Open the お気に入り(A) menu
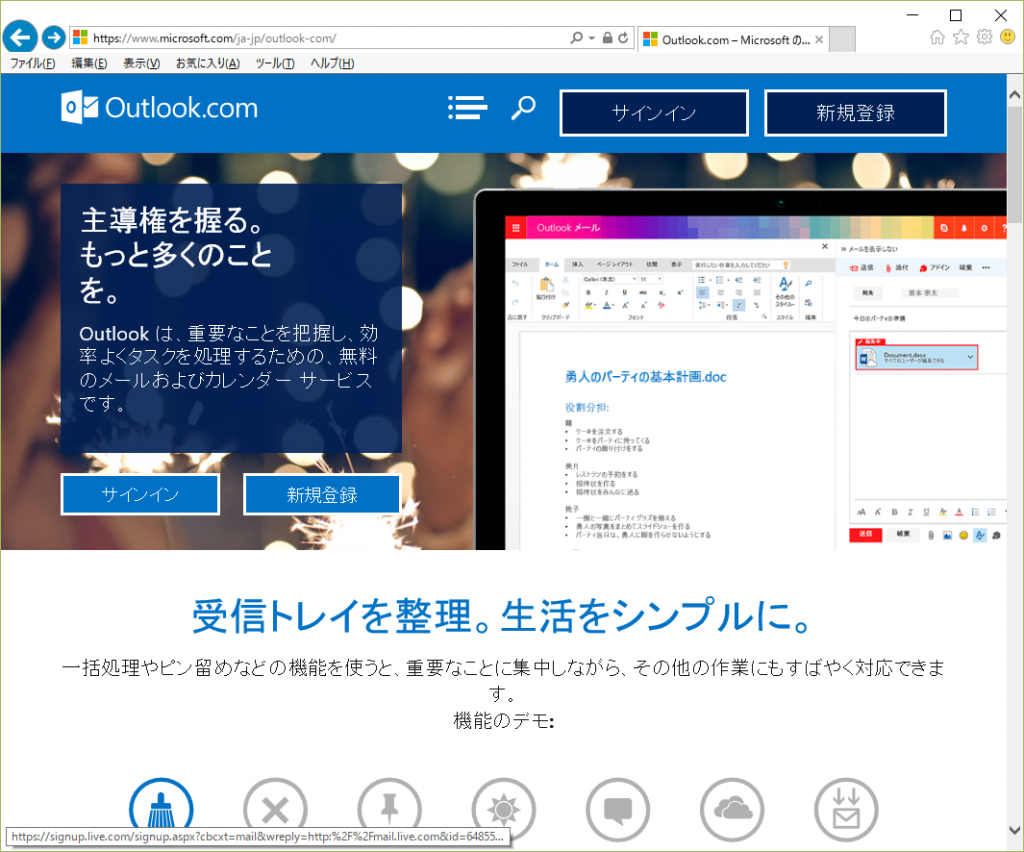 click(x=208, y=63)
